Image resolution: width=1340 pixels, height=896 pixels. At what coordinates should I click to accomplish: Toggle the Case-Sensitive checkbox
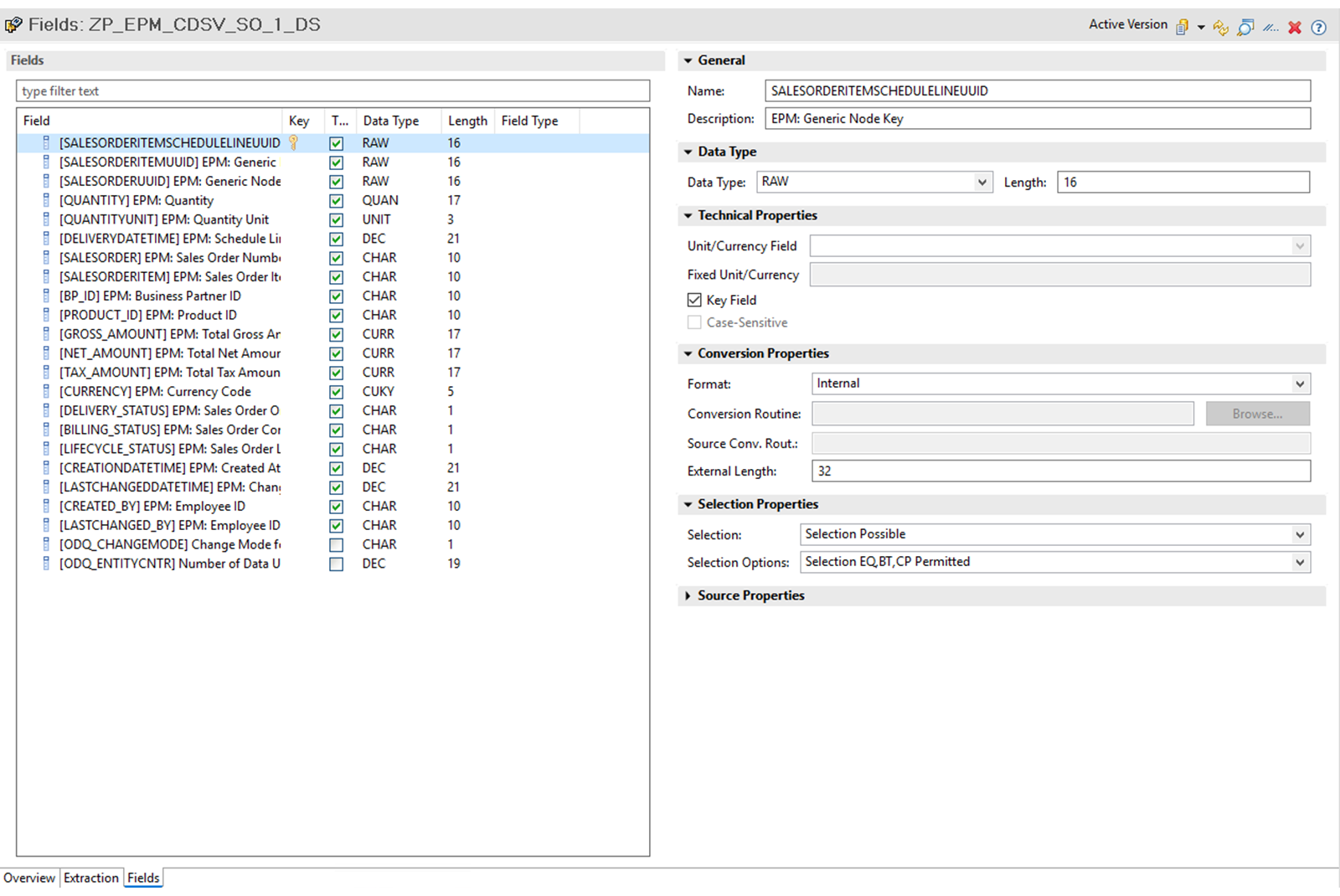[694, 322]
